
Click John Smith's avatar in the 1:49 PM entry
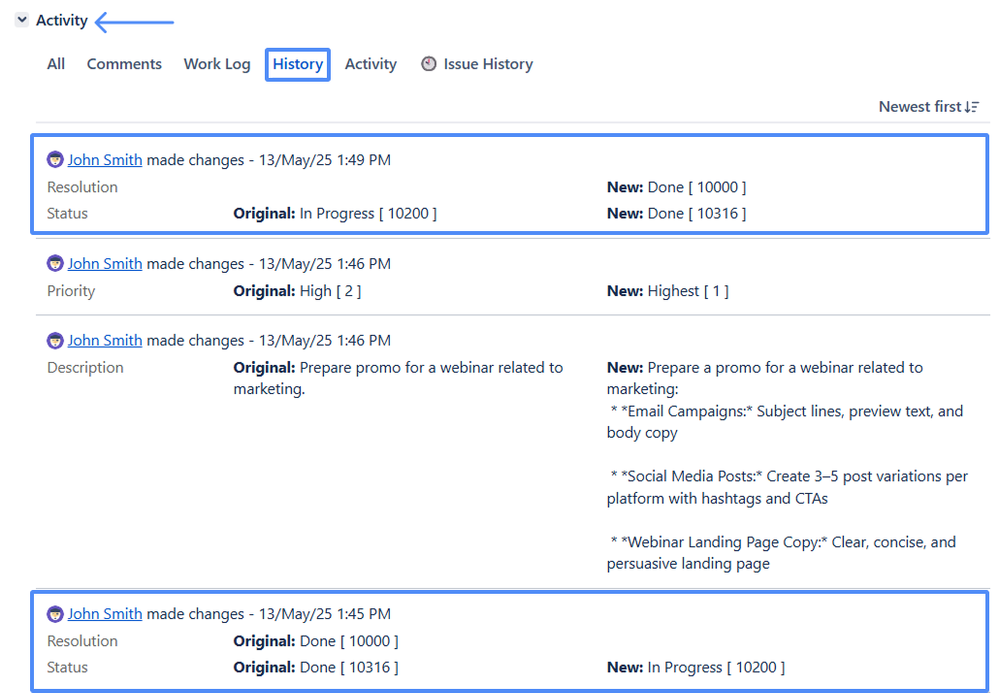coord(55,159)
